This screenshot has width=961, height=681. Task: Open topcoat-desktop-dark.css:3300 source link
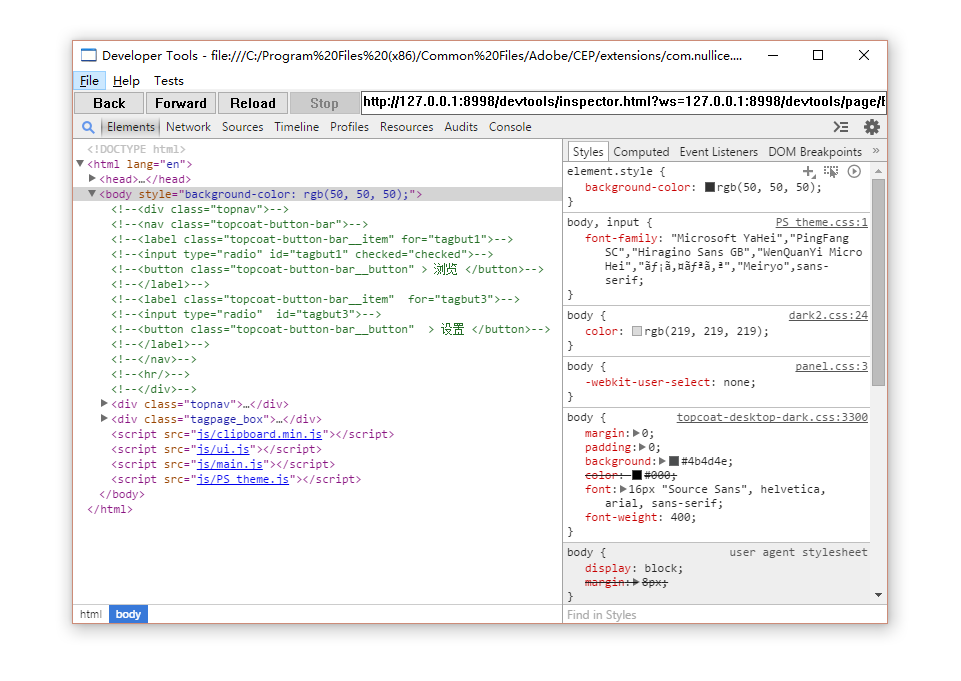point(772,417)
